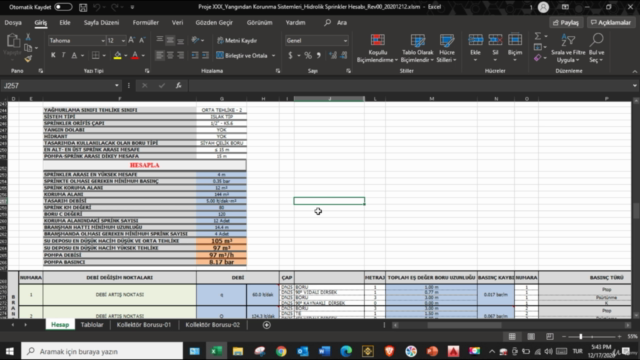Increase decimal places
The width and height of the screenshot is (640, 360).
(333, 55)
